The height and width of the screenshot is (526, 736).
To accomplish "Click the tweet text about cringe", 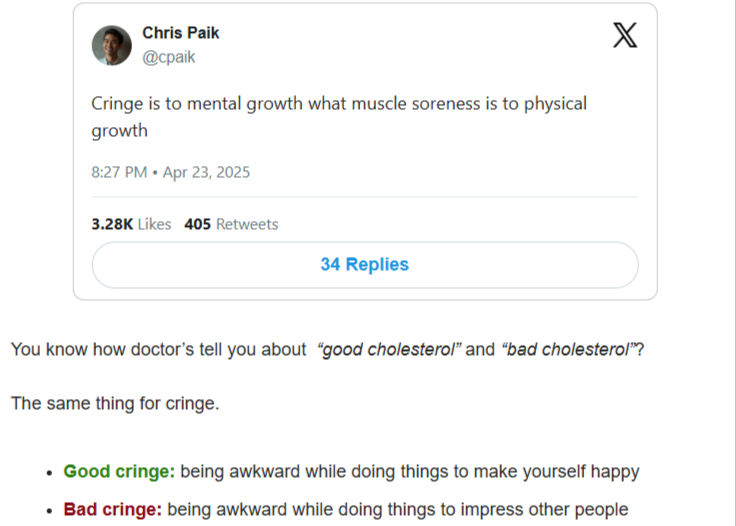I will pyautogui.click(x=339, y=117).
